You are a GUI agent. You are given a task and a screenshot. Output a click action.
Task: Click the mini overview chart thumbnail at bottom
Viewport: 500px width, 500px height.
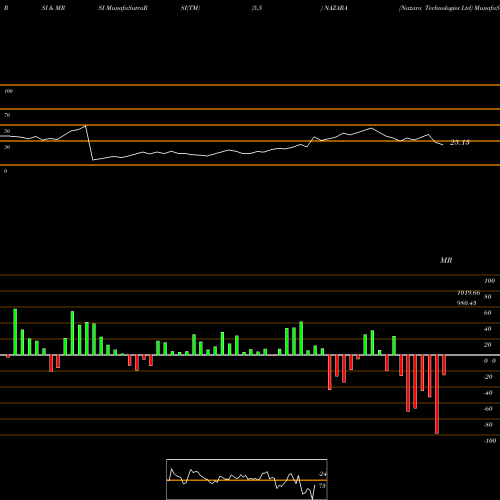[247, 479]
